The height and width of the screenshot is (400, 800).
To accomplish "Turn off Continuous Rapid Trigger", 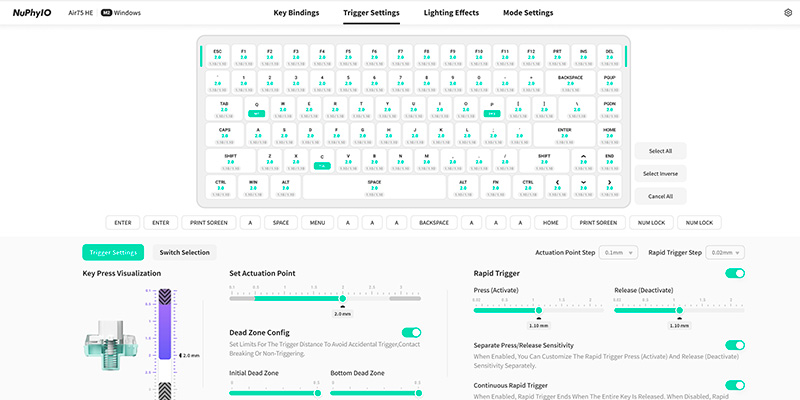I will [x=735, y=385].
